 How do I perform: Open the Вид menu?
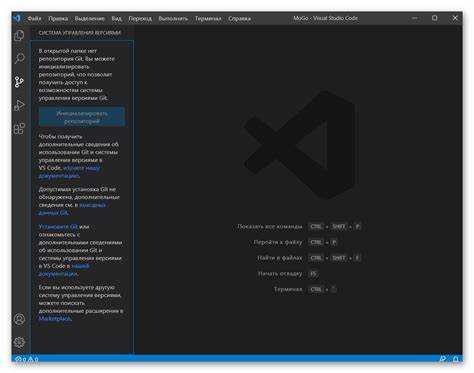[117, 19]
